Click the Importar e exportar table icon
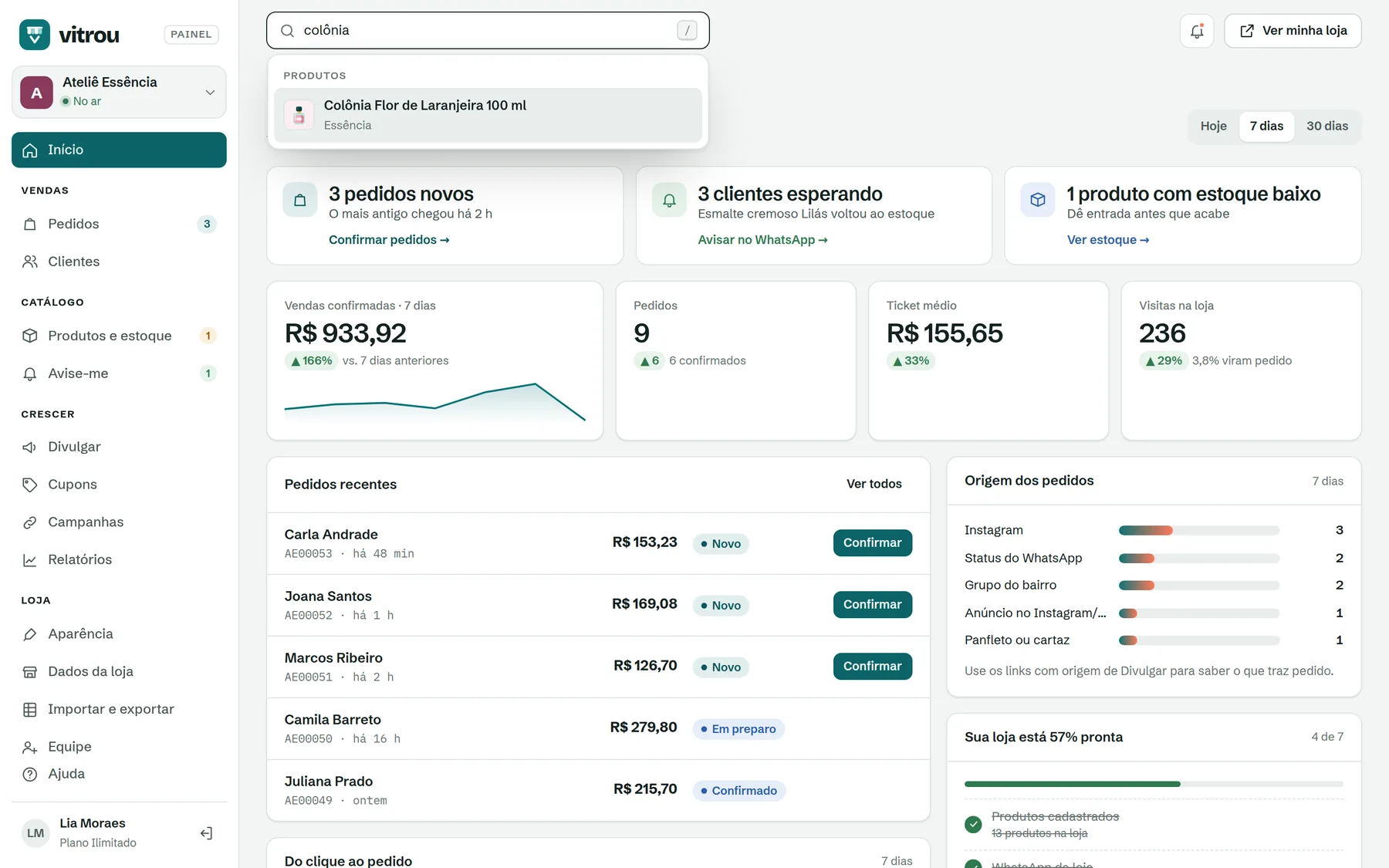1389x868 pixels. point(30,710)
